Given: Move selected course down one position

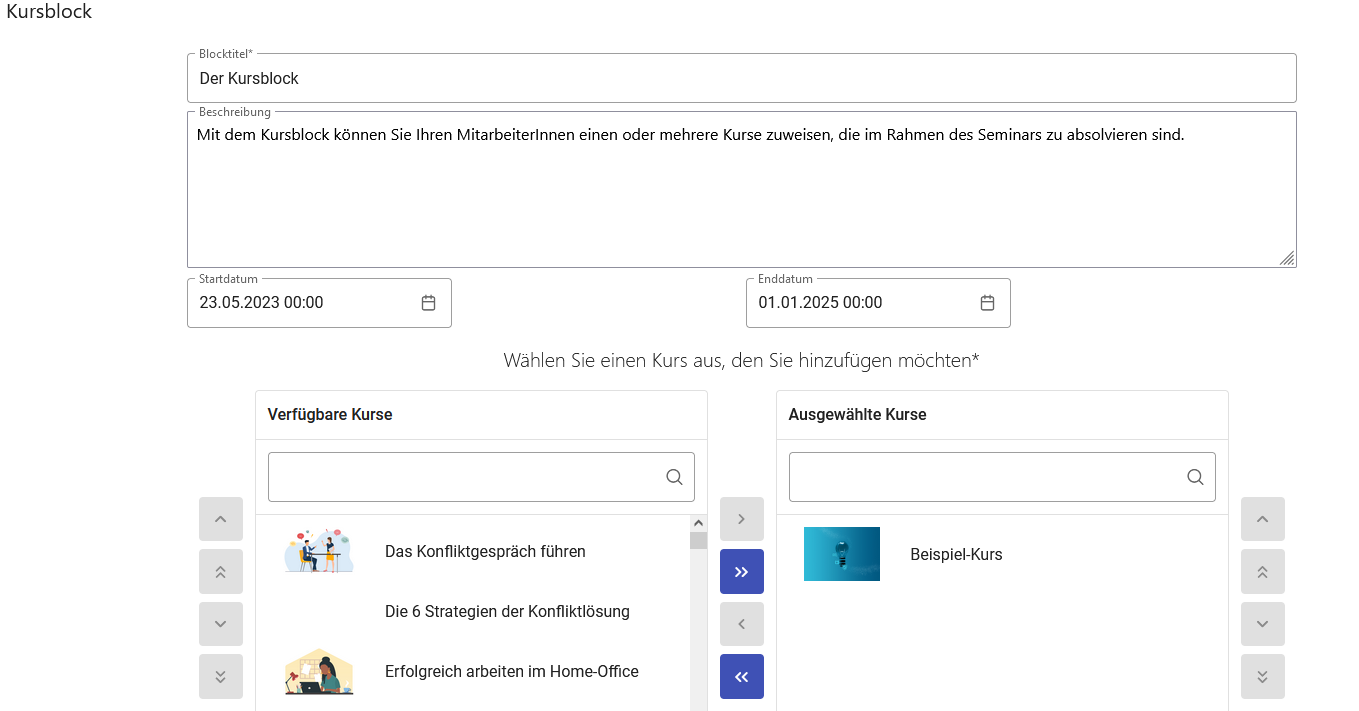Looking at the screenshot, I should [x=1262, y=624].
